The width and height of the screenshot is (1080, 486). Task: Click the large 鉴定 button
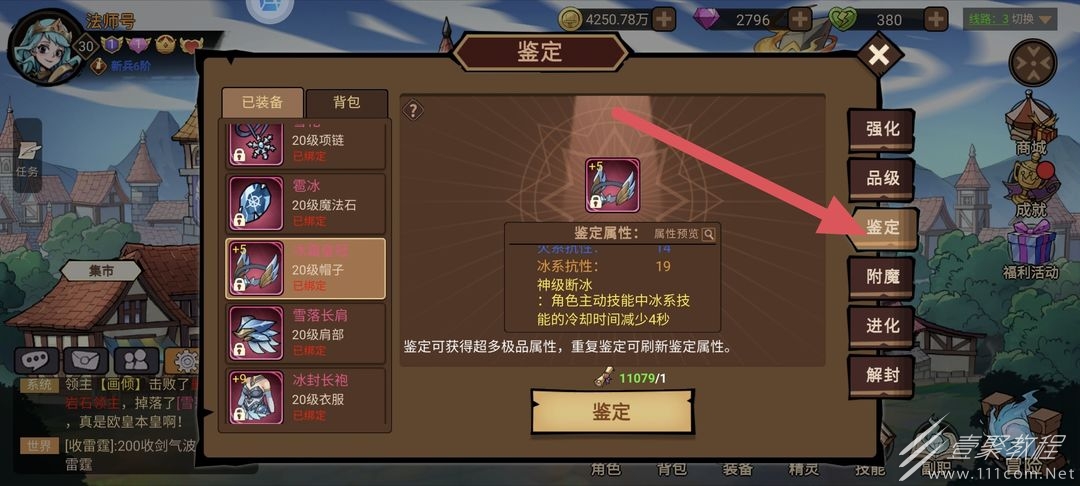pyautogui.click(x=612, y=412)
